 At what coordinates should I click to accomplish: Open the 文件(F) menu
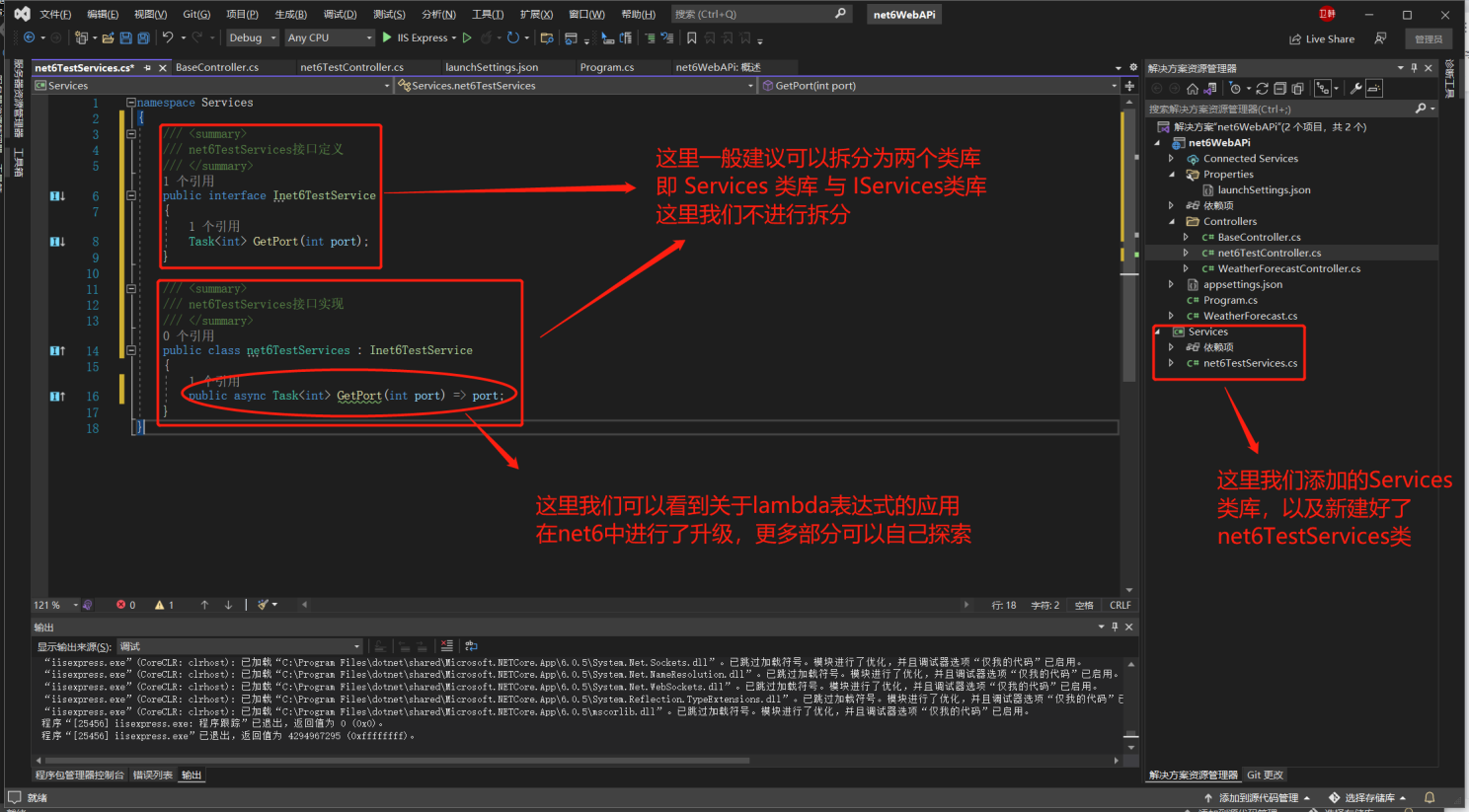(x=55, y=14)
